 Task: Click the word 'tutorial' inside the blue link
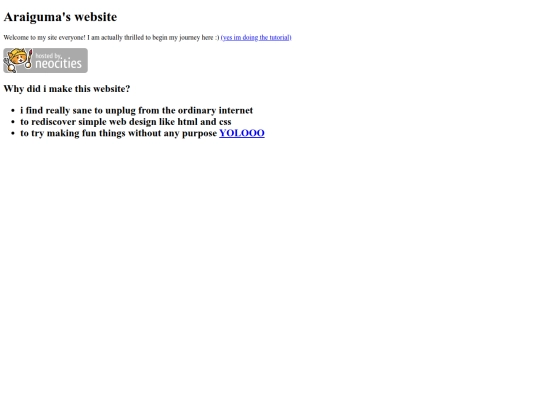[279, 38]
